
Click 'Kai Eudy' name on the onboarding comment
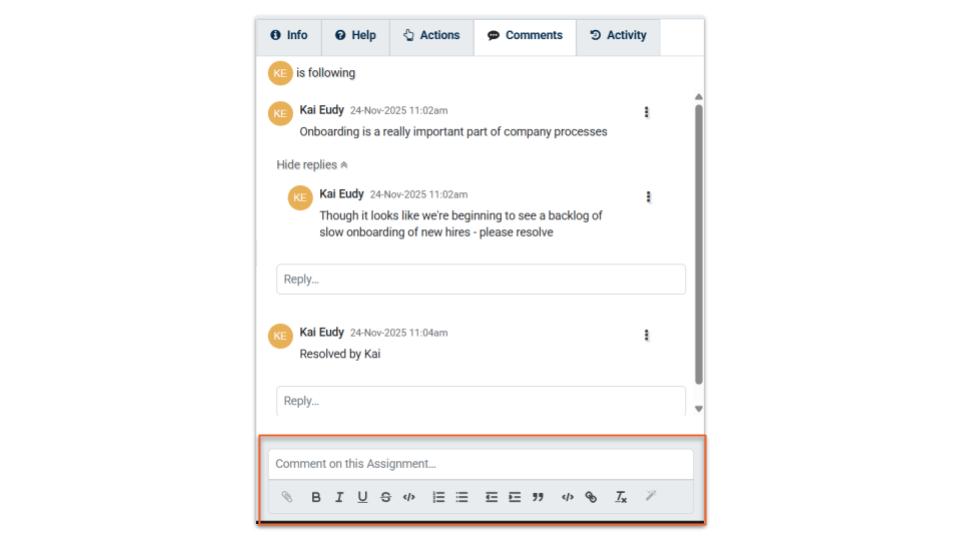(x=321, y=110)
